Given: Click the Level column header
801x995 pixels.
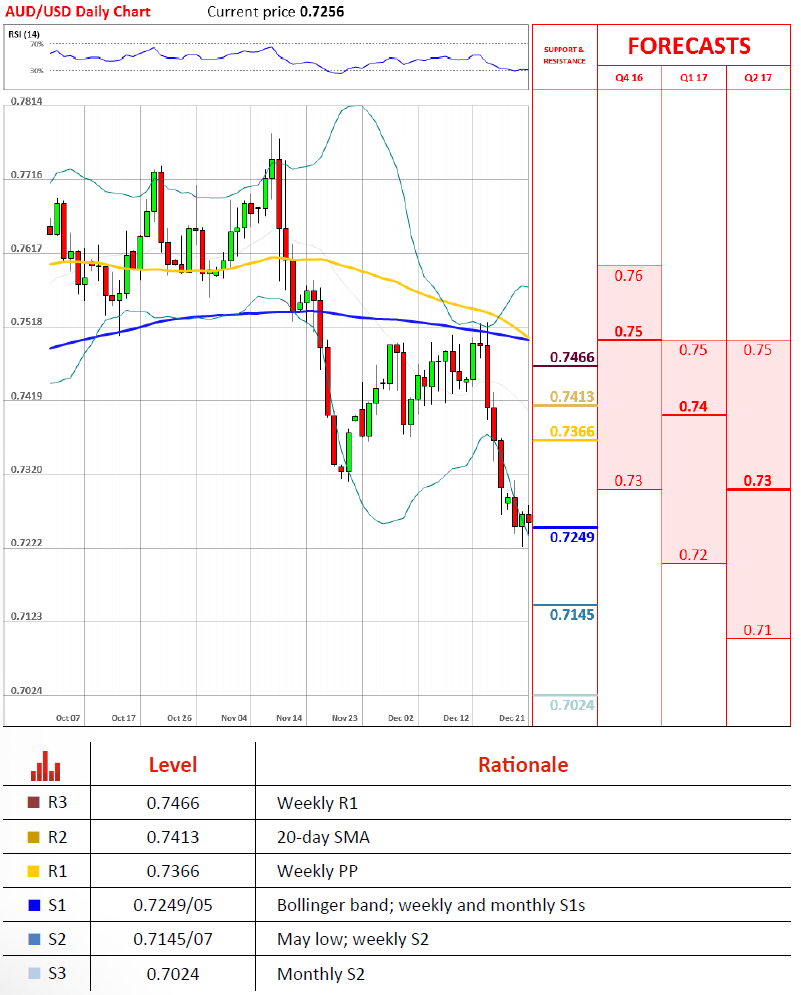Looking at the screenshot, I should point(173,765).
